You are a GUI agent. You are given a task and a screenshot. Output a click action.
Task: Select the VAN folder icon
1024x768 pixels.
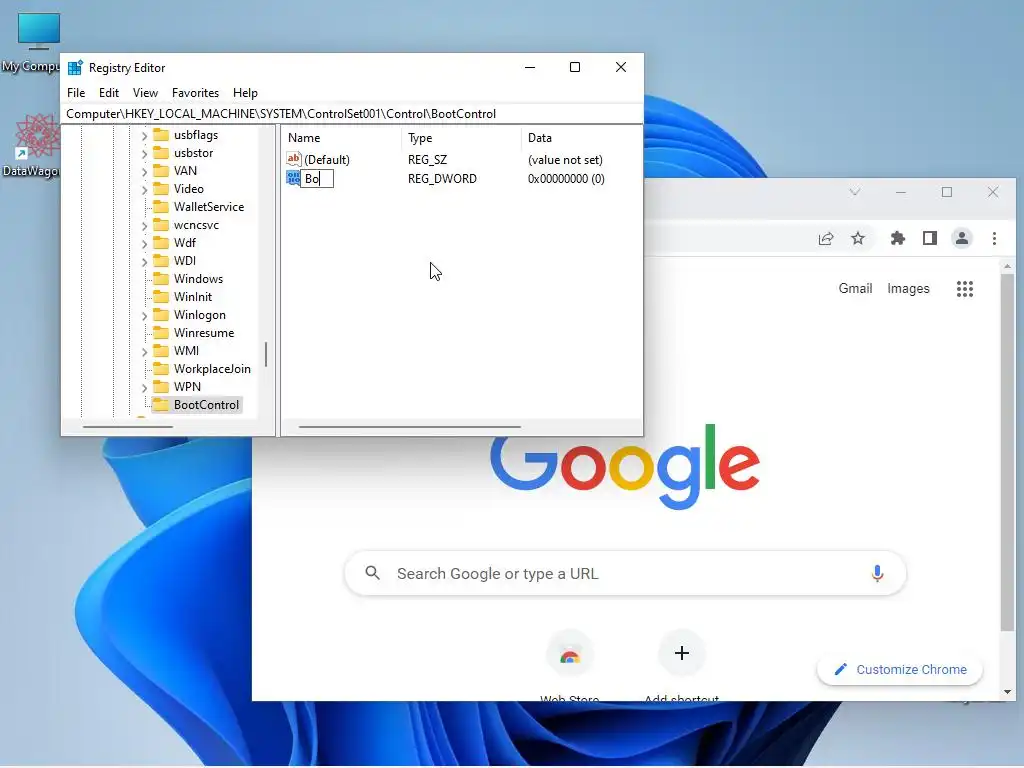click(161, 170)
